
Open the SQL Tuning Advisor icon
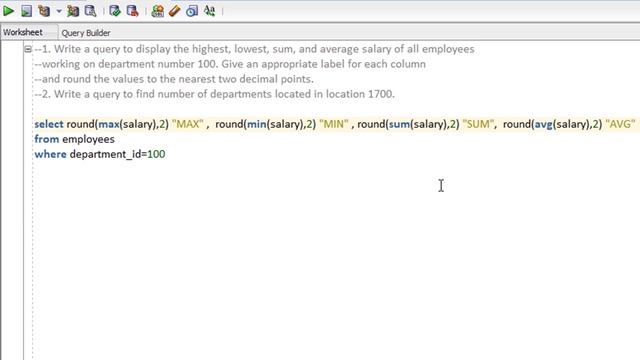point(91,11)
